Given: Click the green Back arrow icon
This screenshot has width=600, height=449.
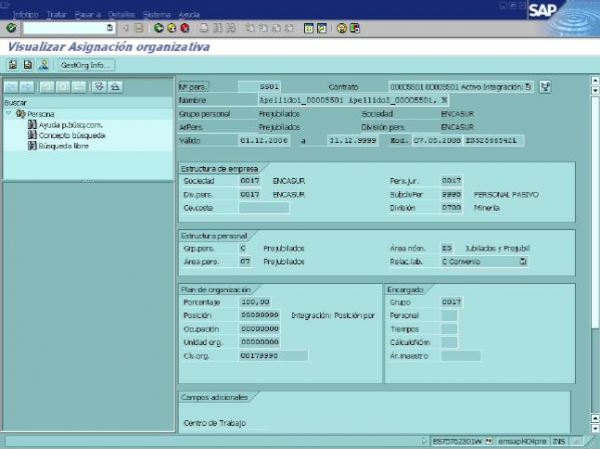Looking at the screenshot, I should 158,28.
